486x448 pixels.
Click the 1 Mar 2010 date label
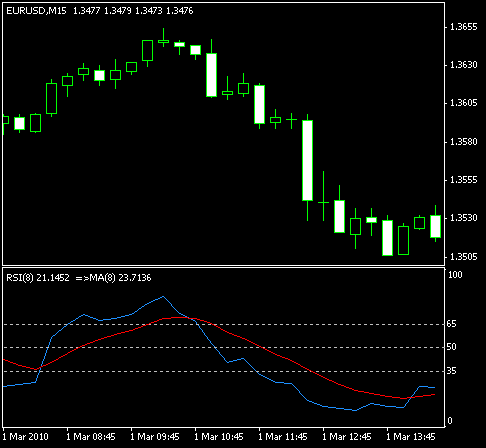(x=26, y=437)
